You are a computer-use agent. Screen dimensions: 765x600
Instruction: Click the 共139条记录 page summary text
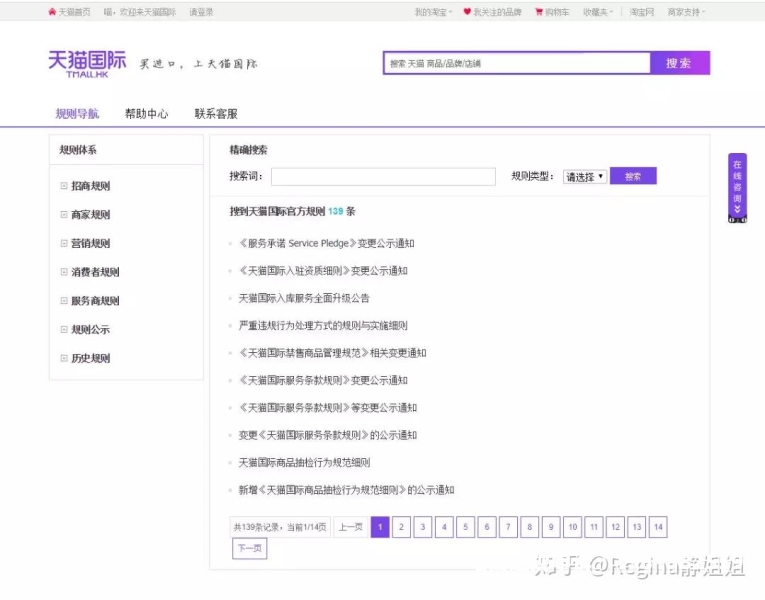point(280,527)
